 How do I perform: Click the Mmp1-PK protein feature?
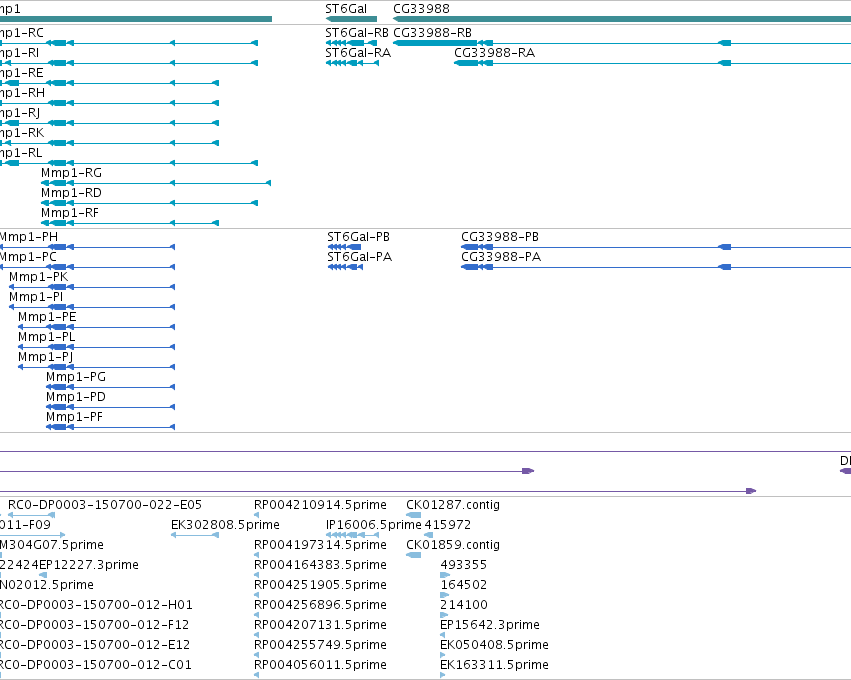pyautogui.click(x=92, y=287)
